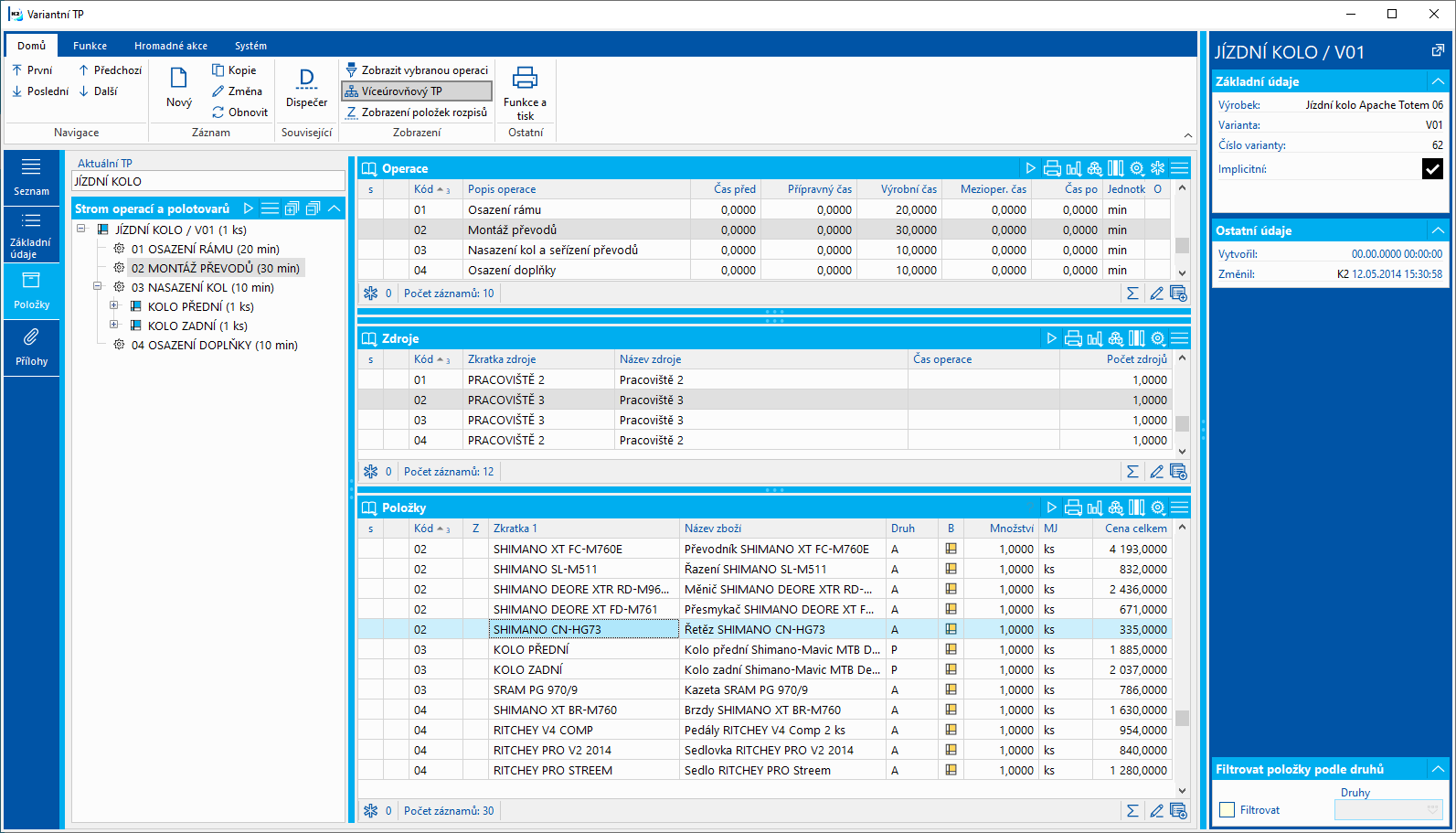Pop out the JÍZDNÍ KOLO / V01 panel

pyautogui.click(x=1438, y=51)
